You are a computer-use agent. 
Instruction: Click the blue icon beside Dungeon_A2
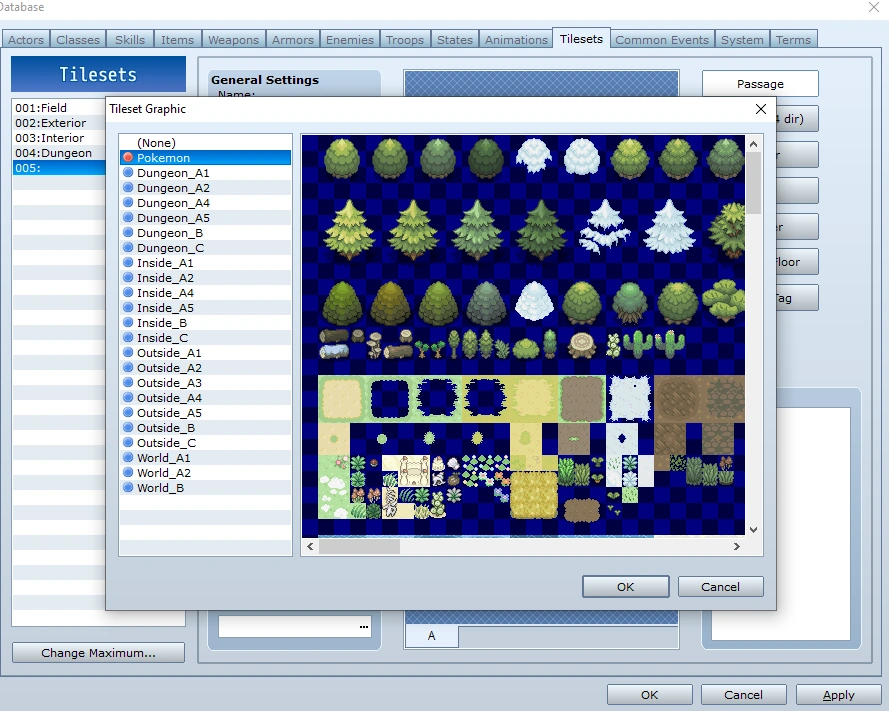pyautogui.click(x=128, y=188)
